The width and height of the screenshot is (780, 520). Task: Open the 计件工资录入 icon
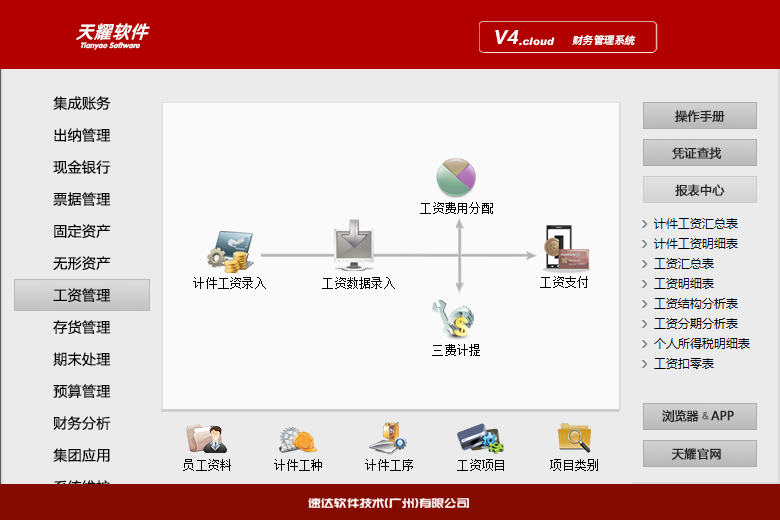[230, 251]
